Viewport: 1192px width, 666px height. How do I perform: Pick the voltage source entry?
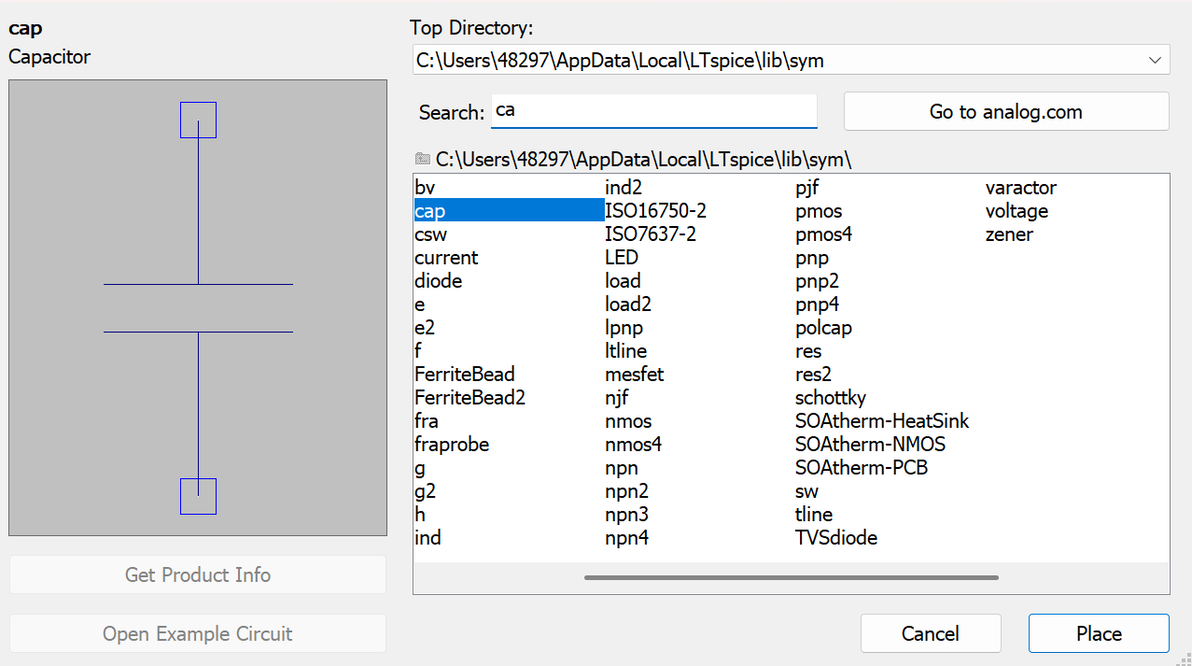[x=1016, y=211]
